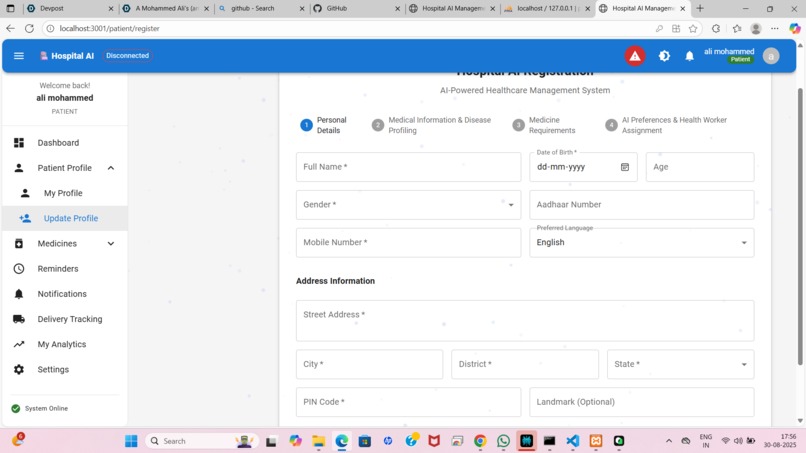Open the hamburger menu in header
The image size is (806, 453).
[x=19, y=56]
